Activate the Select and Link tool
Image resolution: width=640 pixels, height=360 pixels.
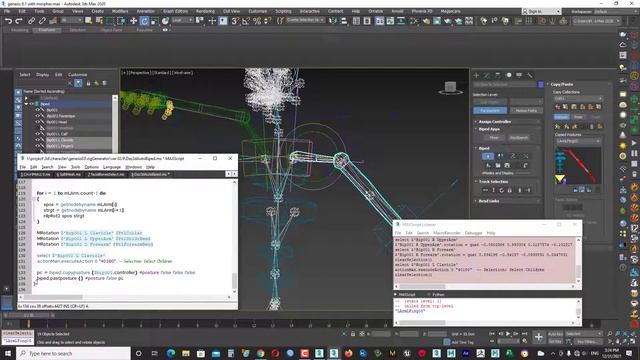(31, 21)
